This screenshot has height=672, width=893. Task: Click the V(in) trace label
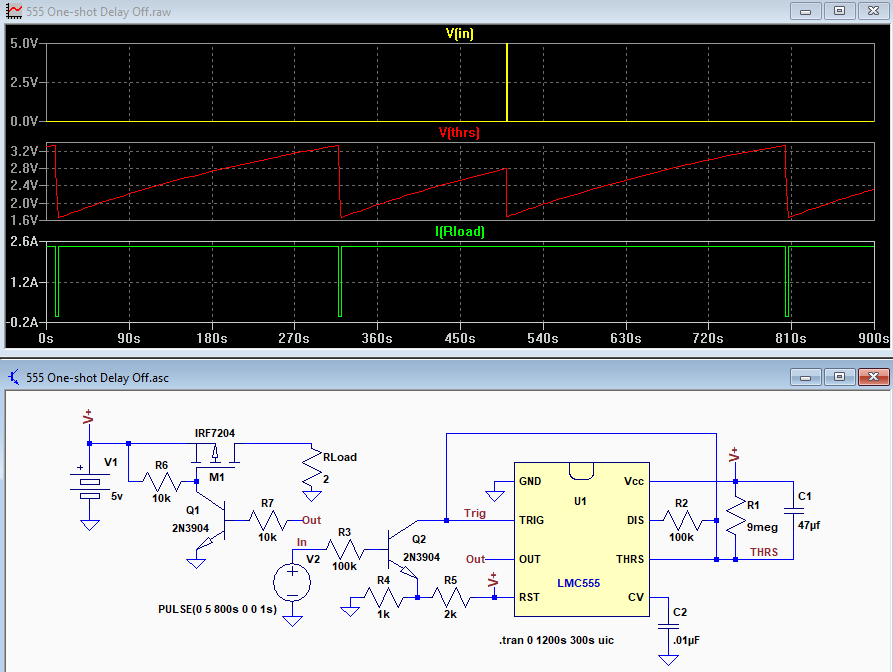tap(459, 34)
